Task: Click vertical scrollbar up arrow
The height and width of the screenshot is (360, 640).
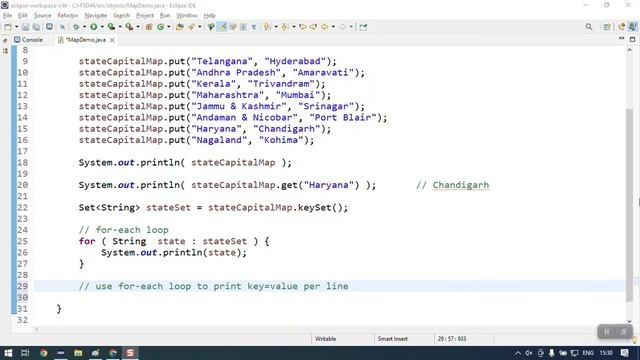Action: [629, 50]
